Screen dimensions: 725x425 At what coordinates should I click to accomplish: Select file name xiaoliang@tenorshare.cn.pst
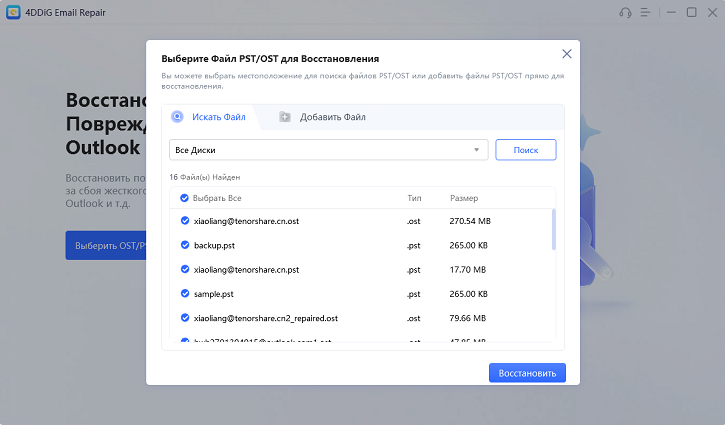point(246,270)
